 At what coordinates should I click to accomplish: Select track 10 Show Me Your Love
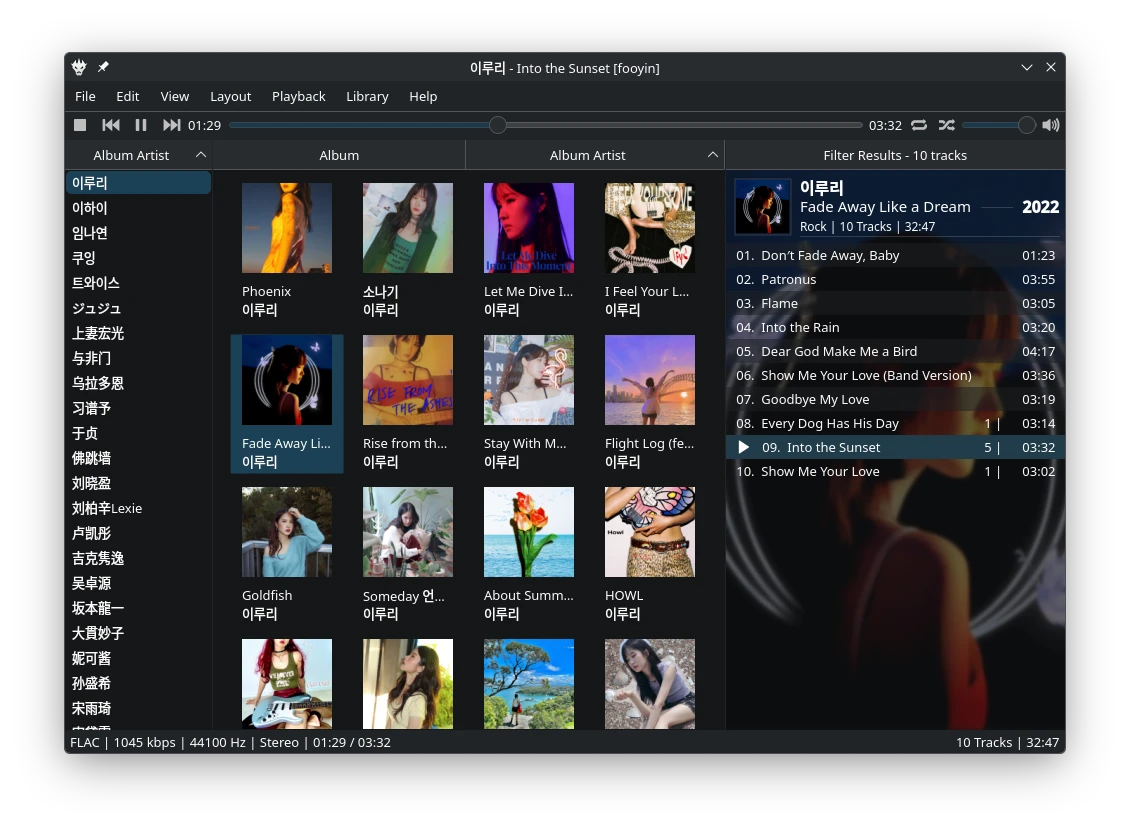coord(895,471)
